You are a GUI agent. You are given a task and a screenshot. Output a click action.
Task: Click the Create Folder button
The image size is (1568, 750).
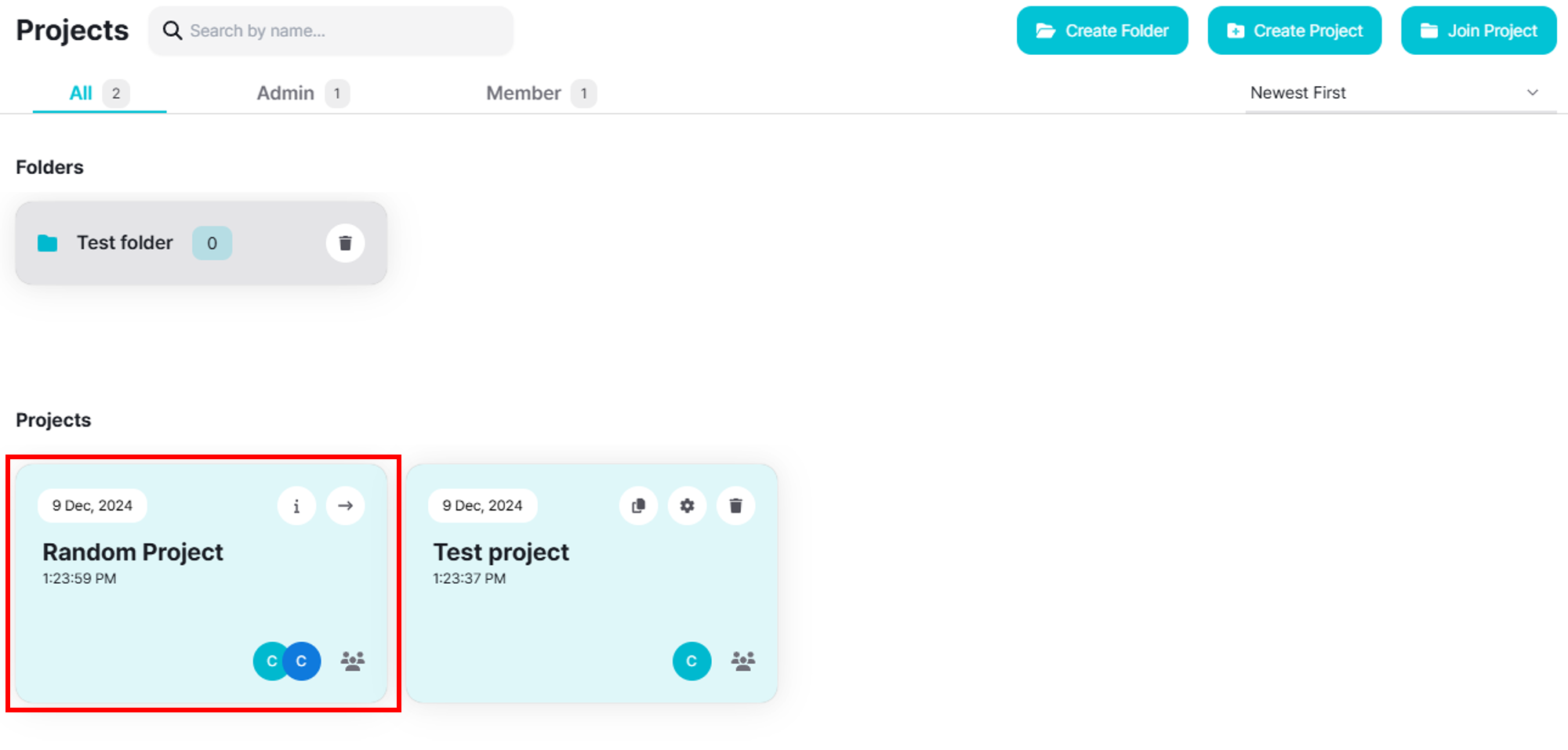tap(1102, 31)
